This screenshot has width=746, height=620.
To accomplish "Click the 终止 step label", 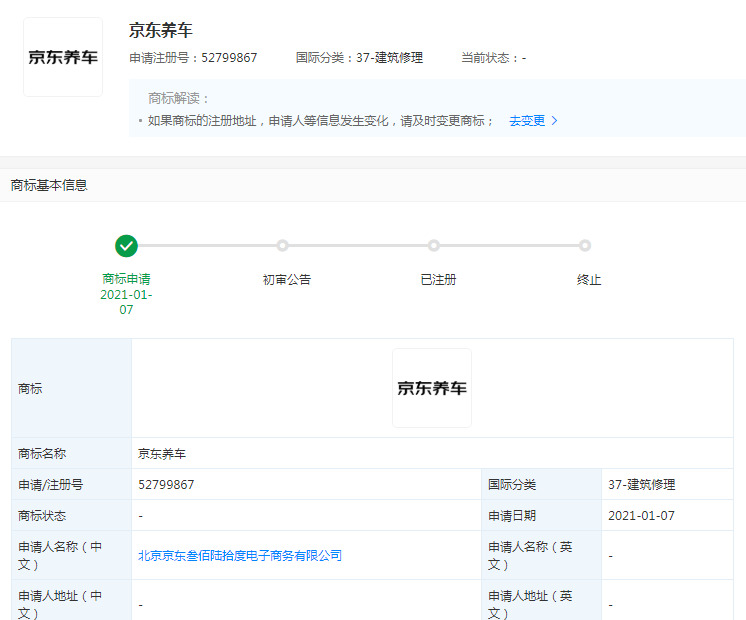I will (589, 280).
